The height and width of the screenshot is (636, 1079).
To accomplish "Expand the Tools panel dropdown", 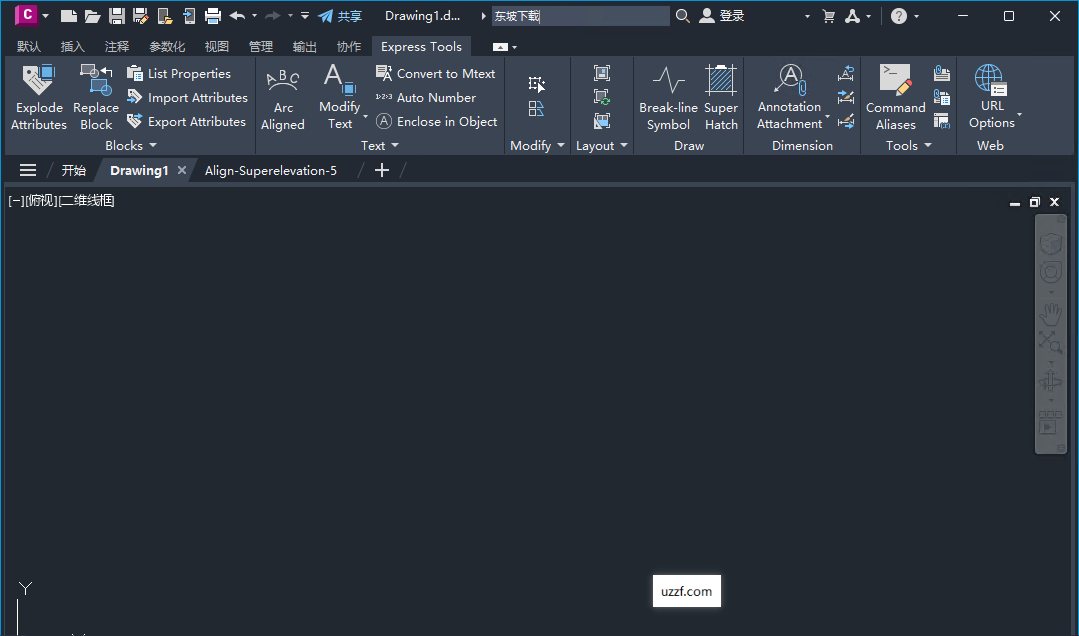I will click(928, 145).
